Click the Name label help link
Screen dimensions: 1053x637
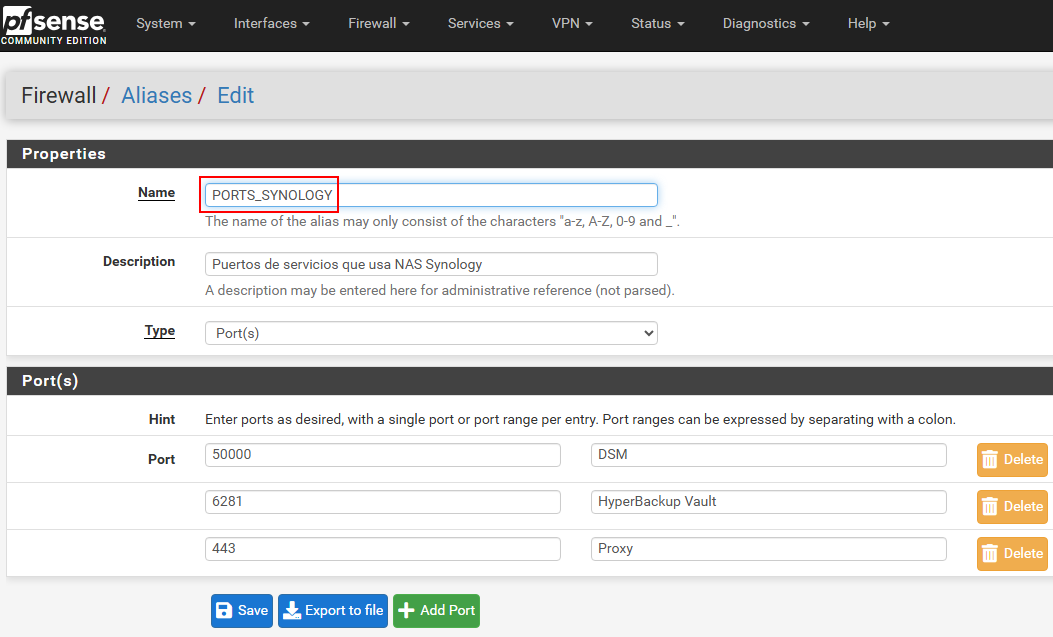[x=156, y=193]
